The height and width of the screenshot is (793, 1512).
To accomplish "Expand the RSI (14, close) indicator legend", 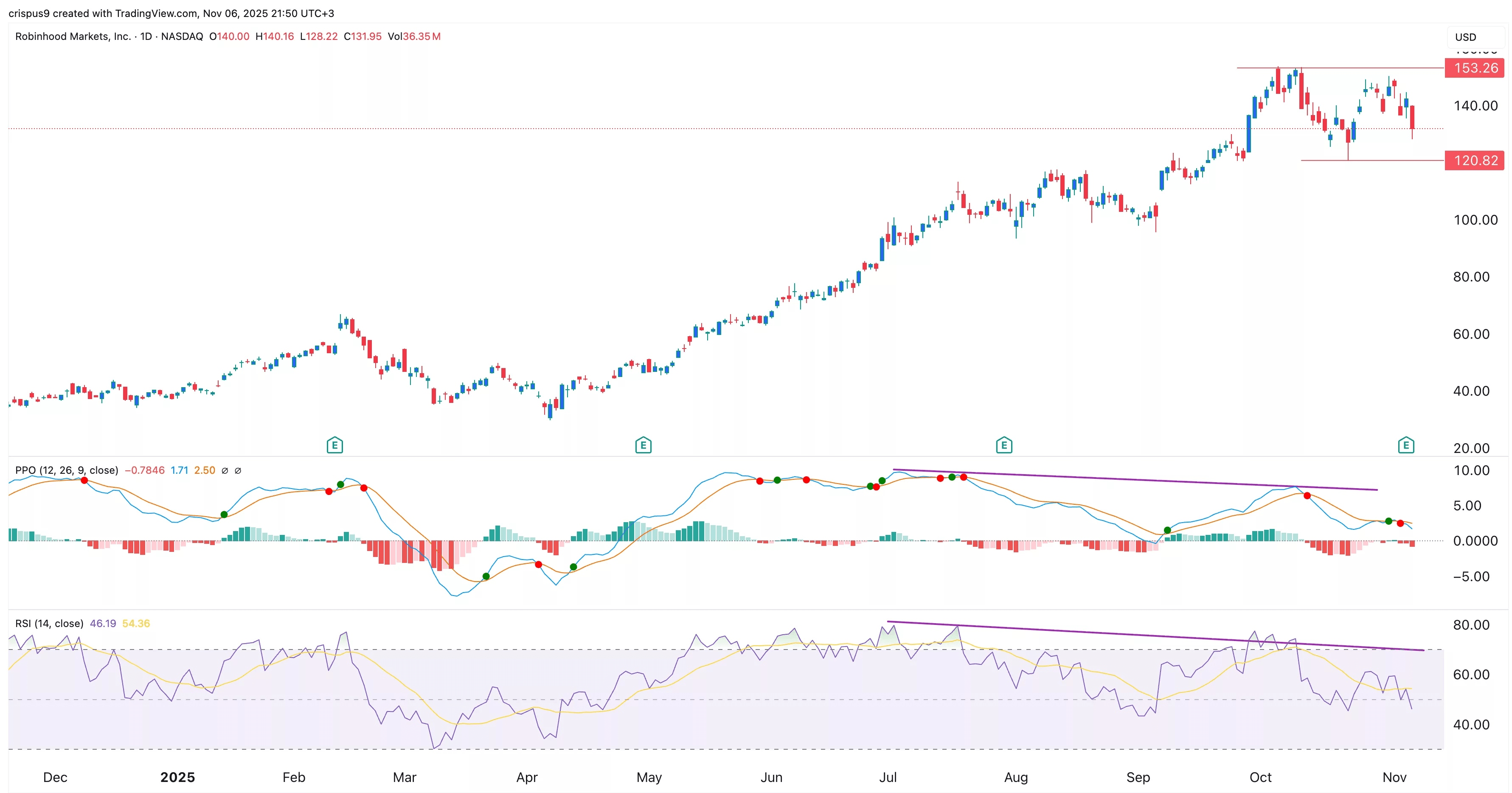I will (x=49, y=623).
